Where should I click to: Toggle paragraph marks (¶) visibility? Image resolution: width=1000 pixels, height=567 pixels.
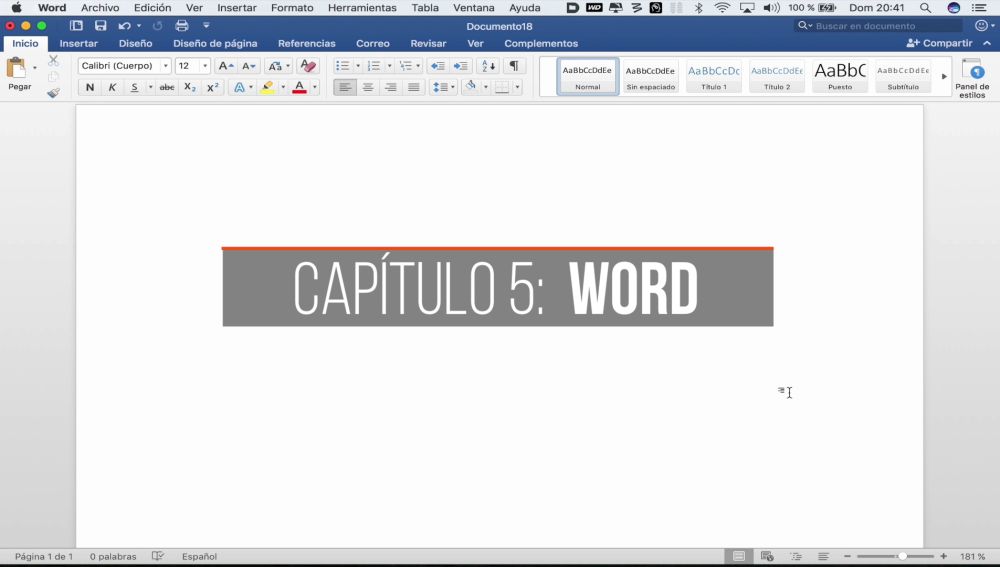(x=514, y=66)
